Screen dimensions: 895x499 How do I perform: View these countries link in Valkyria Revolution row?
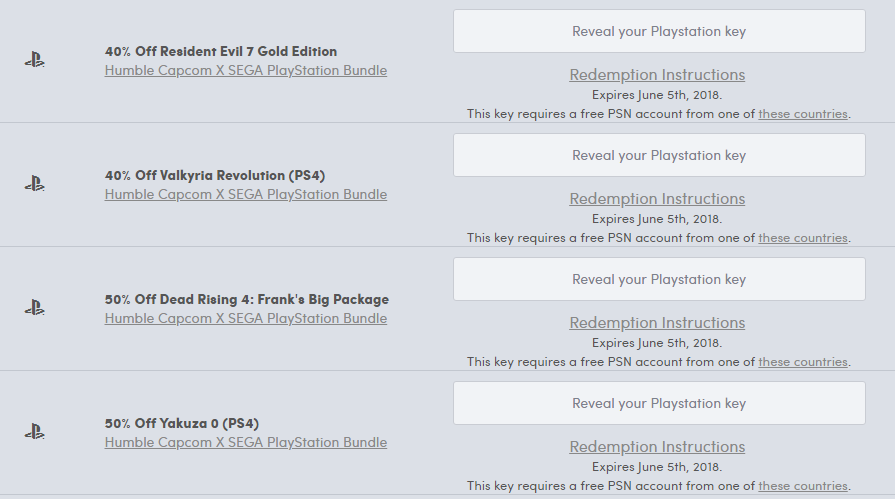[803, 238]
